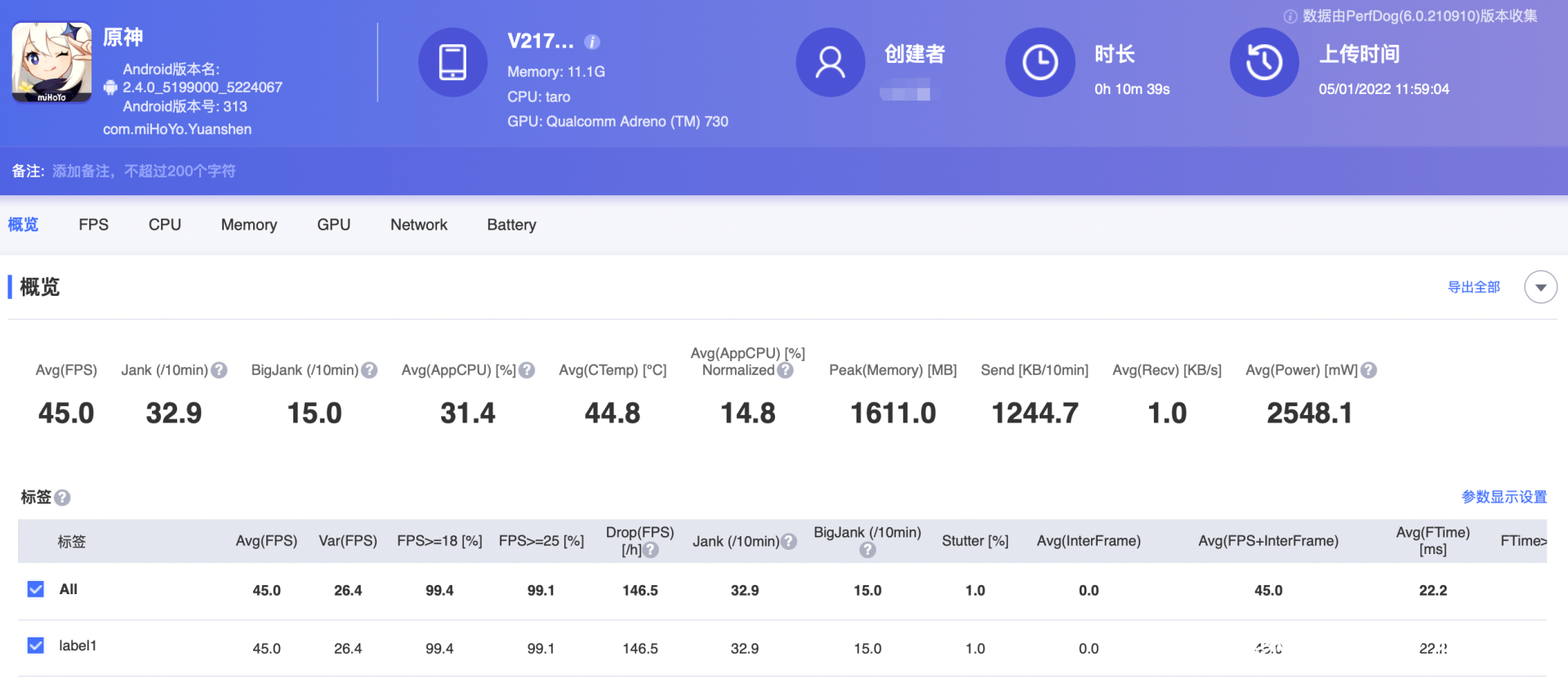1568x684 pixels.
Task: Click the 导出全部 export link
Action: coord(1473,288)
